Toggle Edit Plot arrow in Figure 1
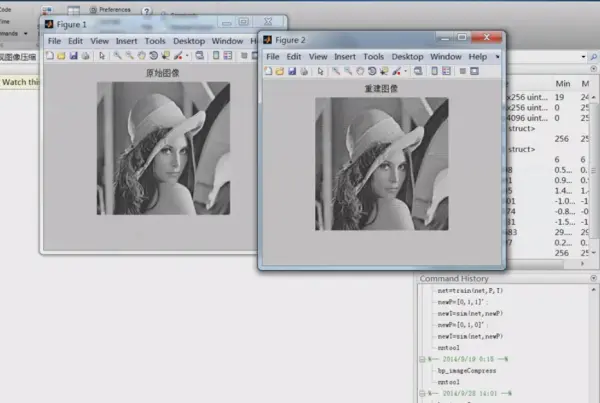The image size is (600, 403). 102,55
